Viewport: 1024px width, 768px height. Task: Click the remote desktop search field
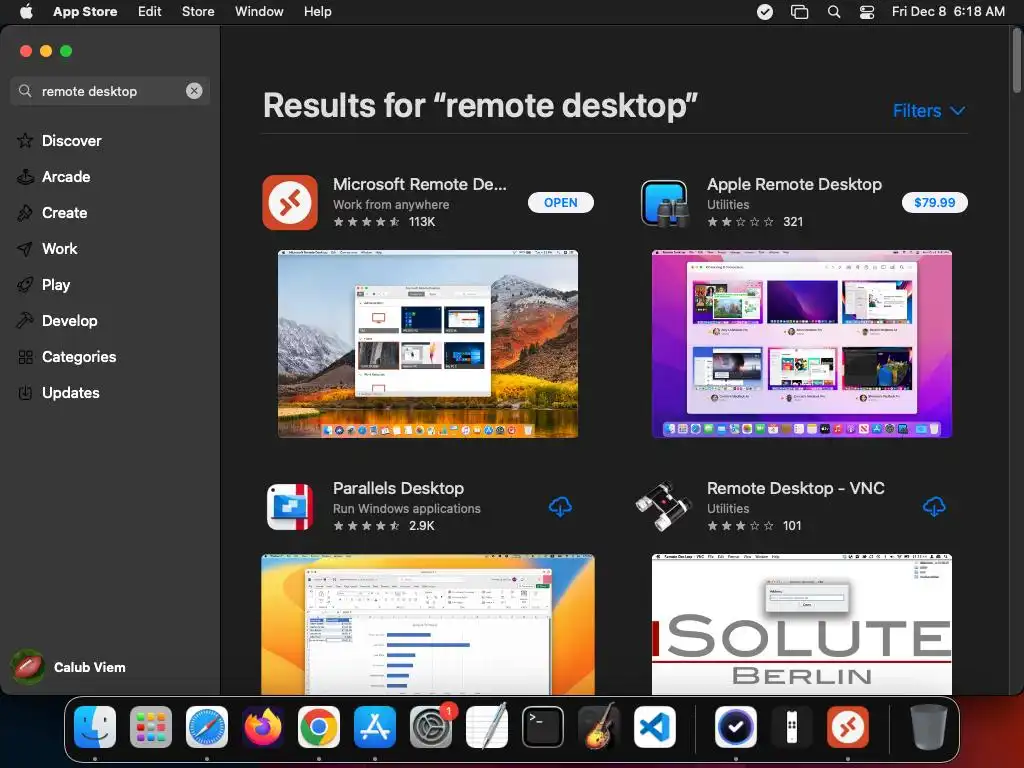click(110, 91)
